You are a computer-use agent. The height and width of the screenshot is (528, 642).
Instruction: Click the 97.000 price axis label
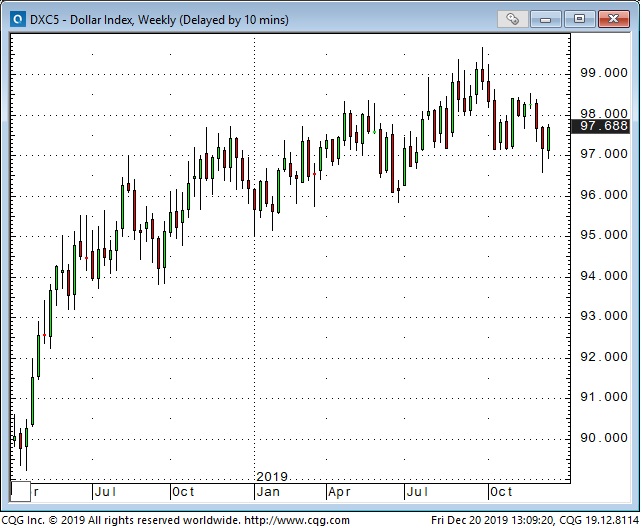coord(604,154)
